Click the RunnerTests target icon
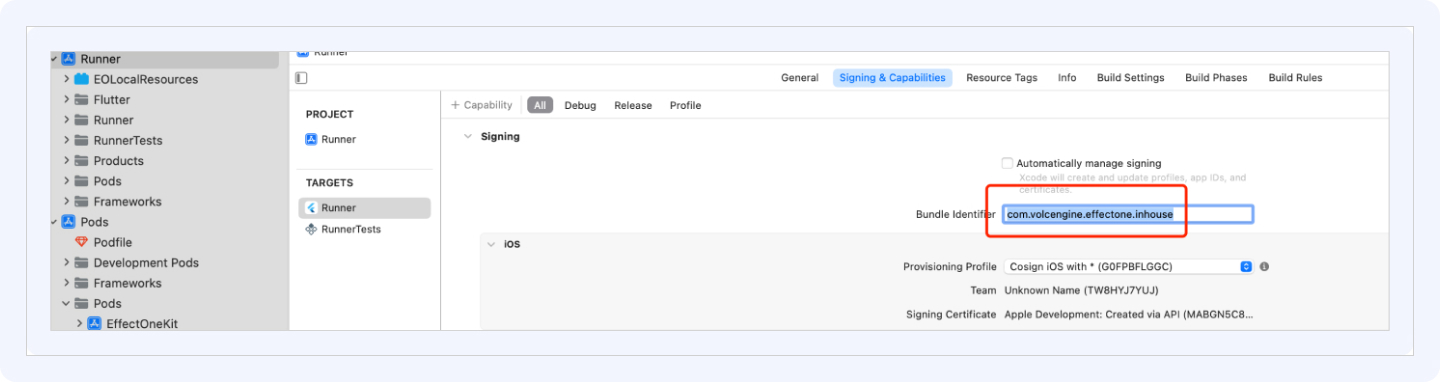 click(x=312, y=229)
